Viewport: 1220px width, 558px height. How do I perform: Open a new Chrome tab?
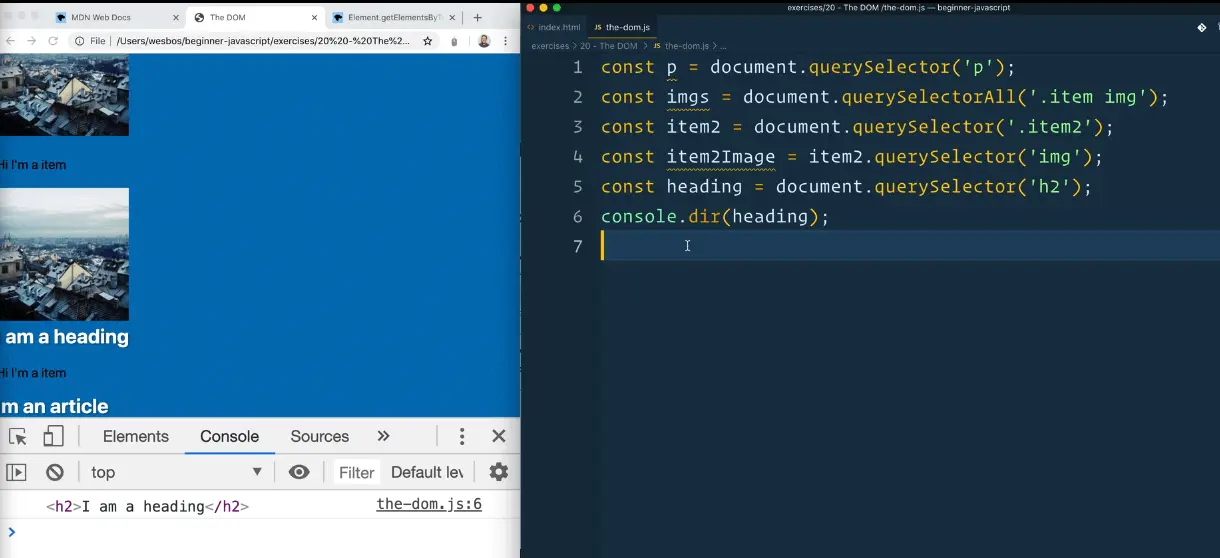(x=477, y=17)
